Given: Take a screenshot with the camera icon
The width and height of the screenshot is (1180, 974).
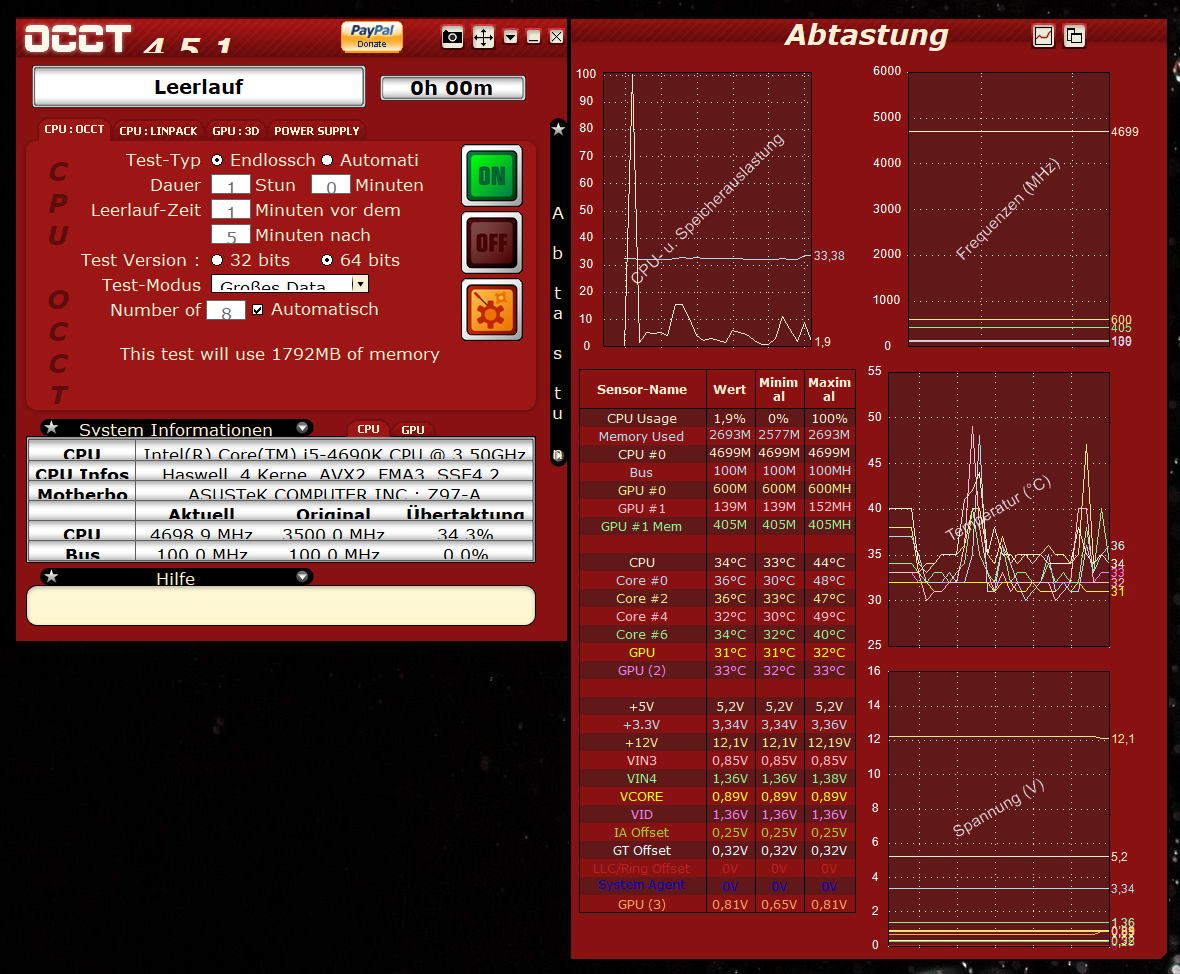Looking at the screenshot, I should (452, 37).
